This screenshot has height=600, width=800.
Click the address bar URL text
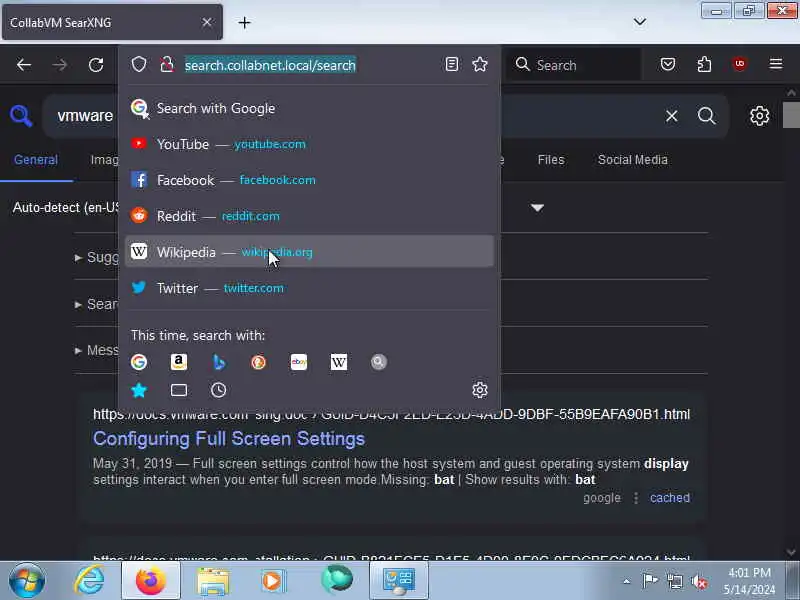[x=270, y=65]
